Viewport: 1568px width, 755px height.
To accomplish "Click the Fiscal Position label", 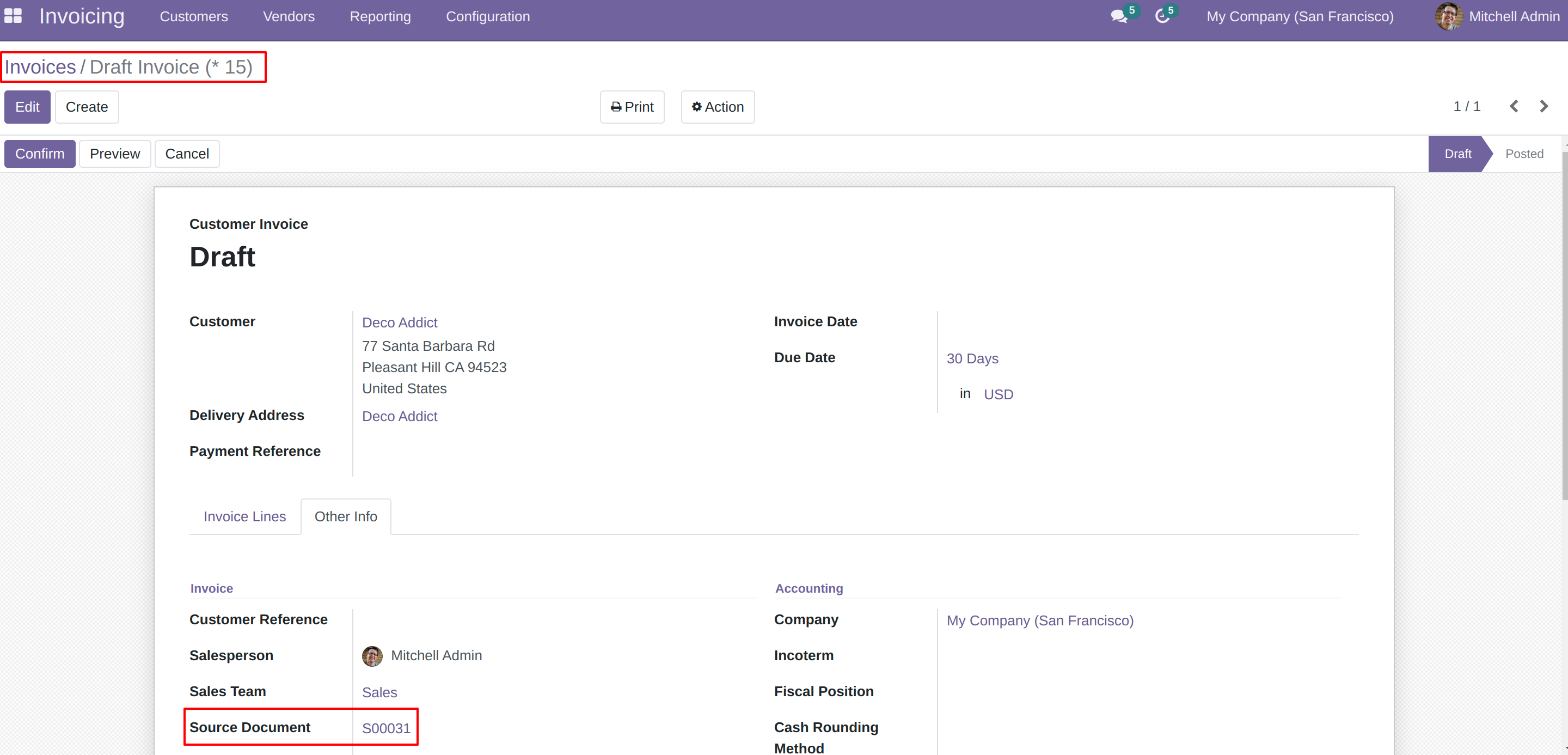I will tap(824, 692).
